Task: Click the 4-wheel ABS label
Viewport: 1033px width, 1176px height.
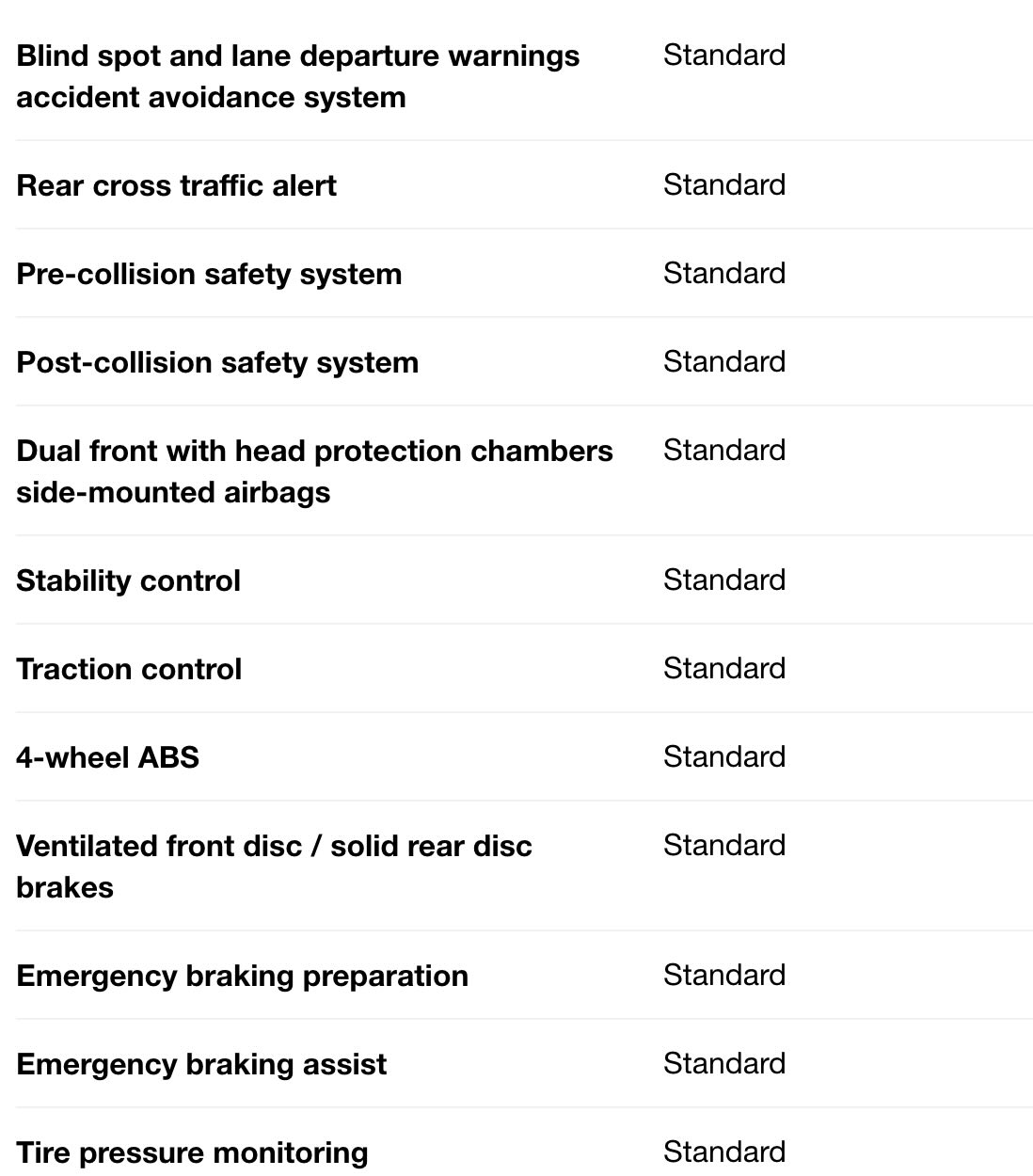Action: pos(107,757)
